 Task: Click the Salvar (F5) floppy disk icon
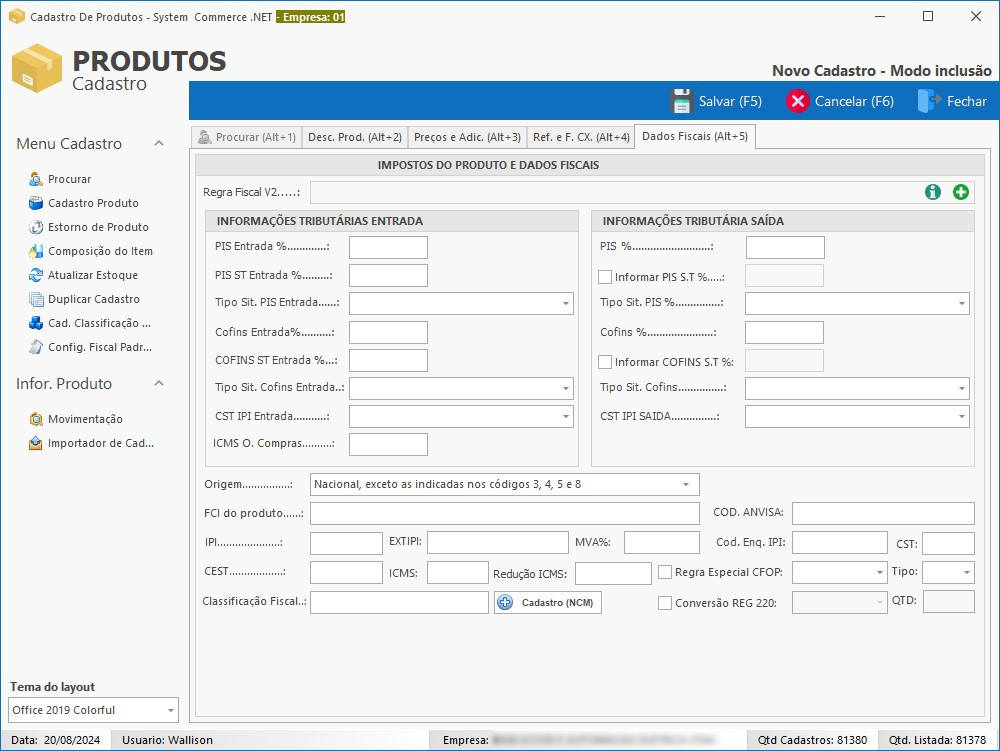click(682, 101)
